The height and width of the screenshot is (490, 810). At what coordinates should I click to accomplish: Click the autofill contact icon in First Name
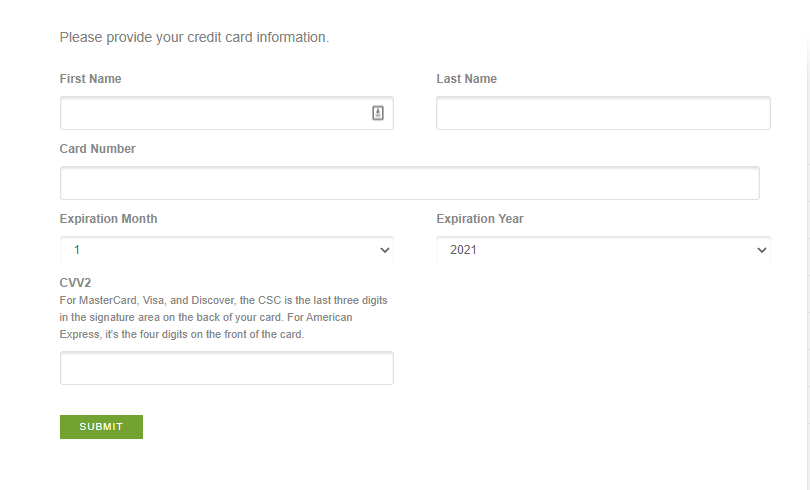[x=378, y=113]
